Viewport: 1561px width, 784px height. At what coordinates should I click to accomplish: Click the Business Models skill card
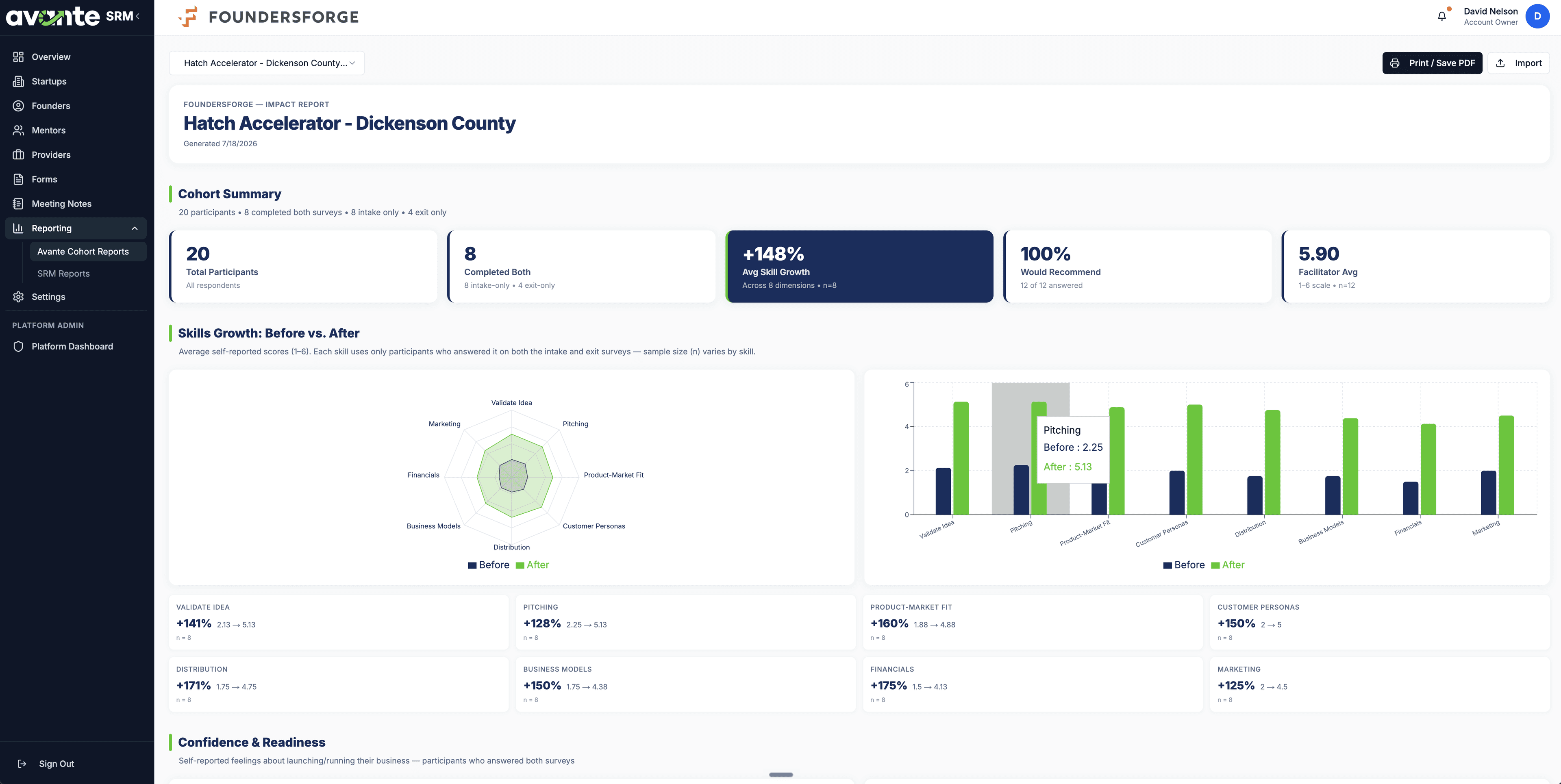(x=685, y=685)
